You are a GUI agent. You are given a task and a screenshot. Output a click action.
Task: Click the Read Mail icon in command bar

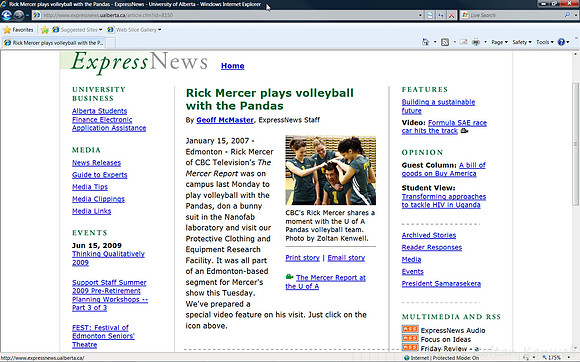[463, 42]
